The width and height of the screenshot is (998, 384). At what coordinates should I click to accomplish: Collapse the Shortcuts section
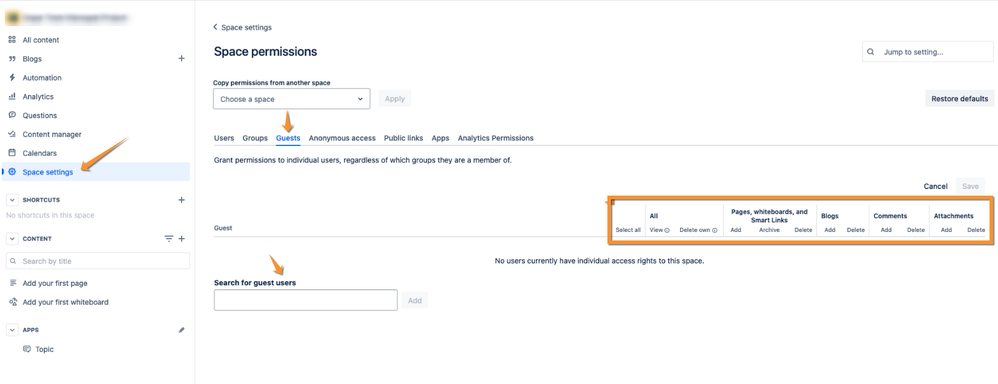click(11, 200)
